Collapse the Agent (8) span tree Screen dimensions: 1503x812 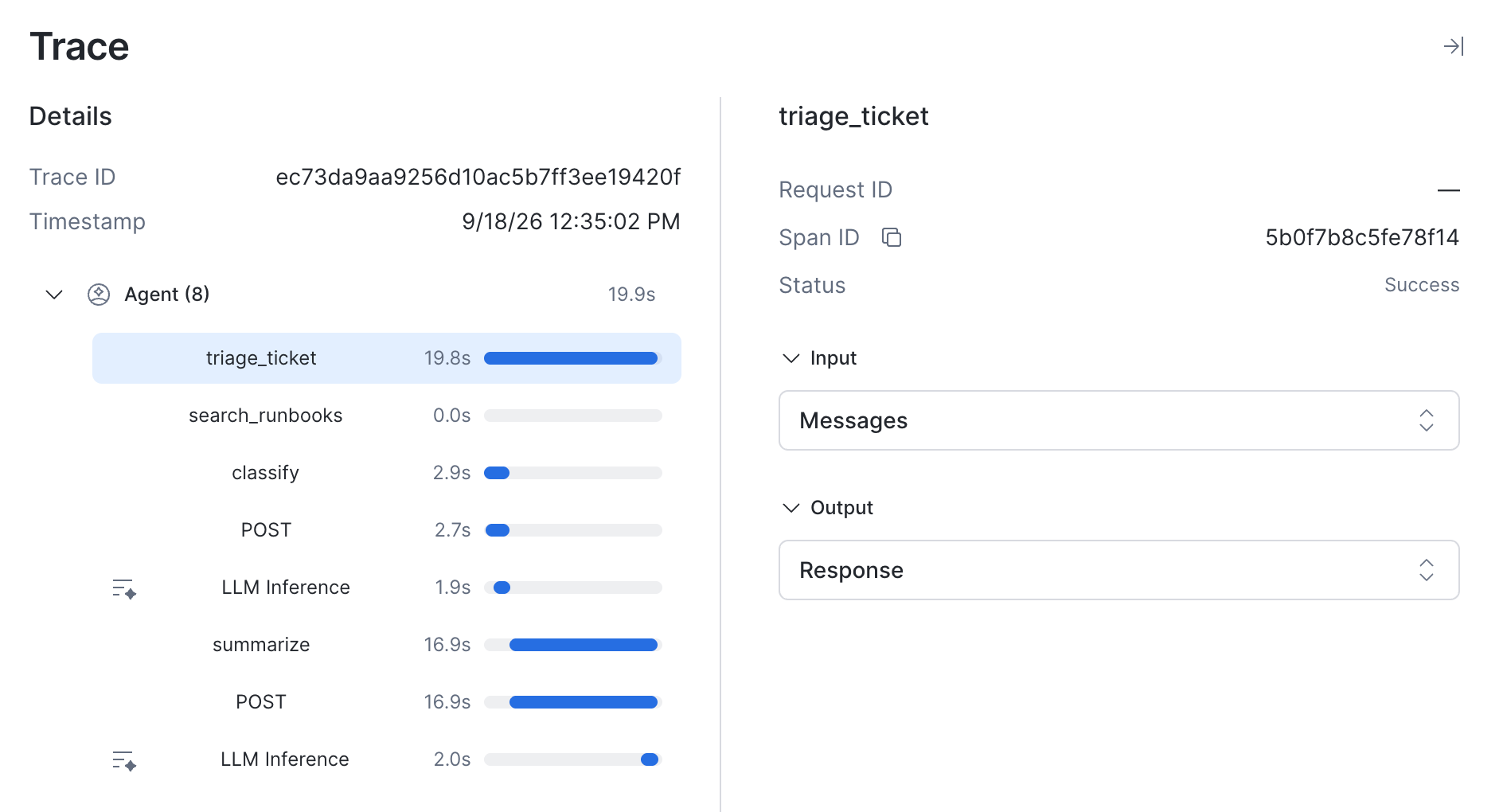54,295
